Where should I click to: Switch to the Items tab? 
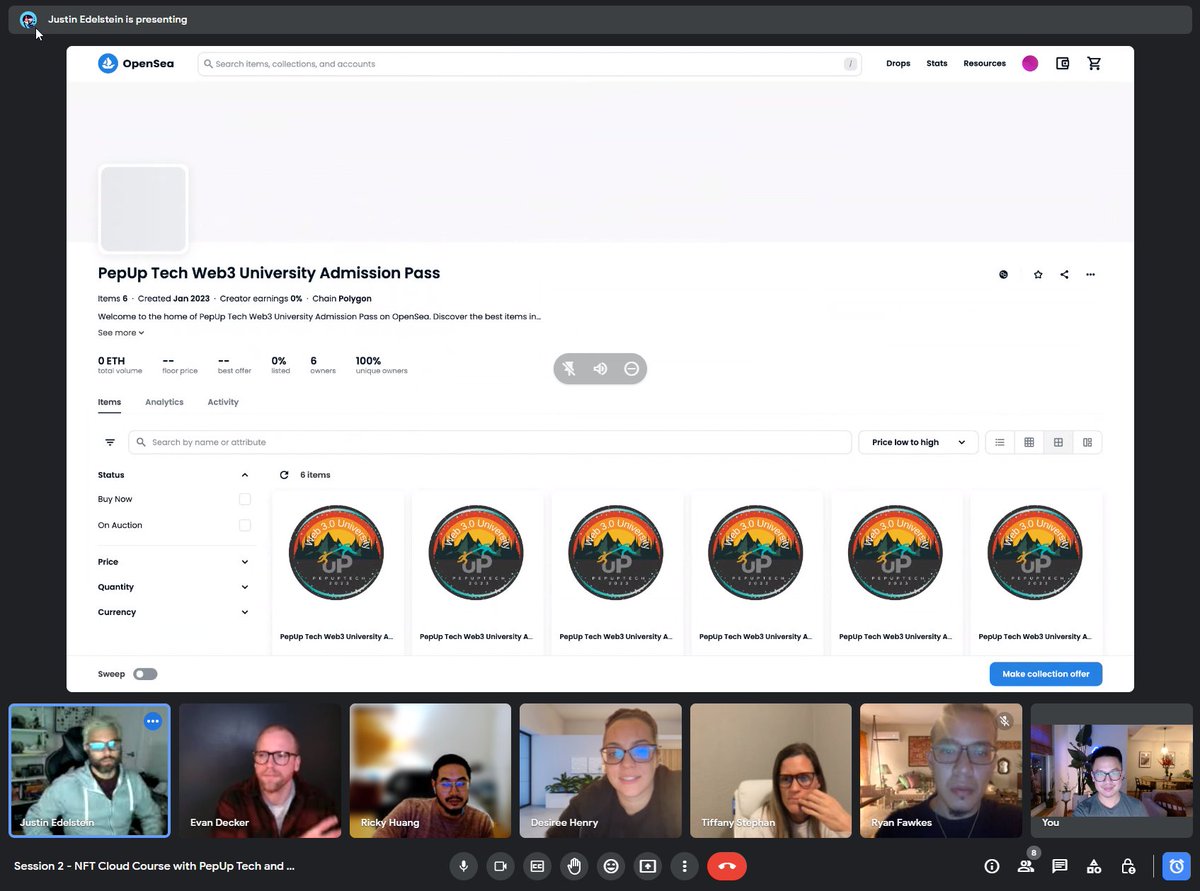tap(109, 402)
